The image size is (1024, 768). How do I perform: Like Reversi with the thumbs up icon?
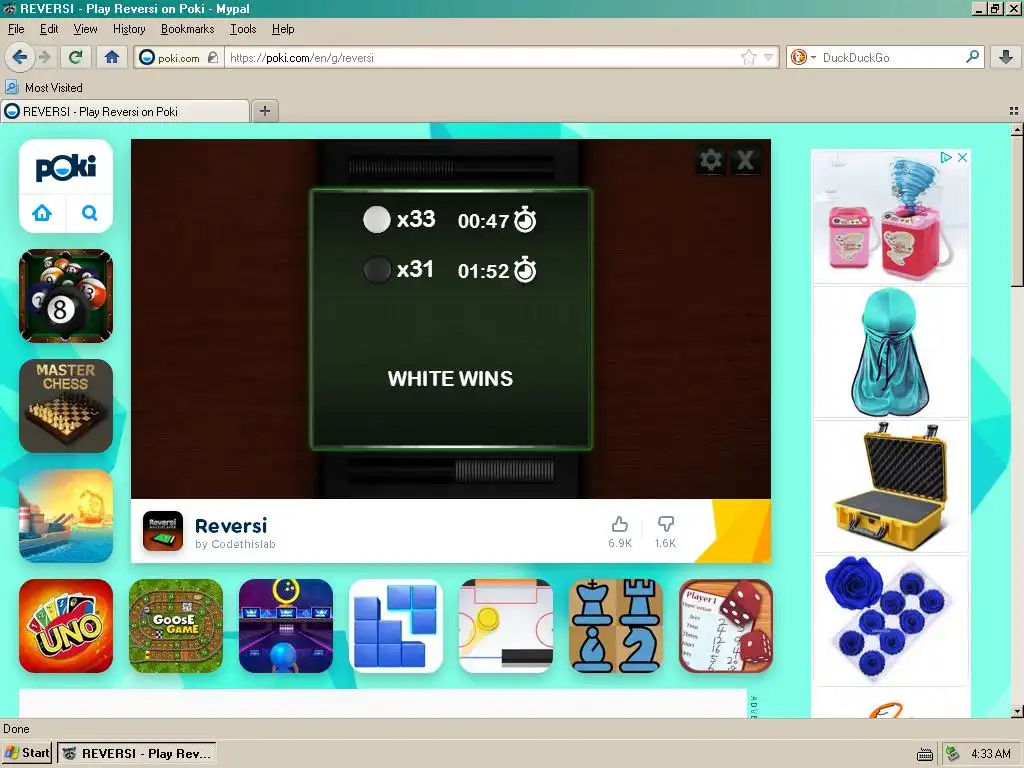(620, 524)
